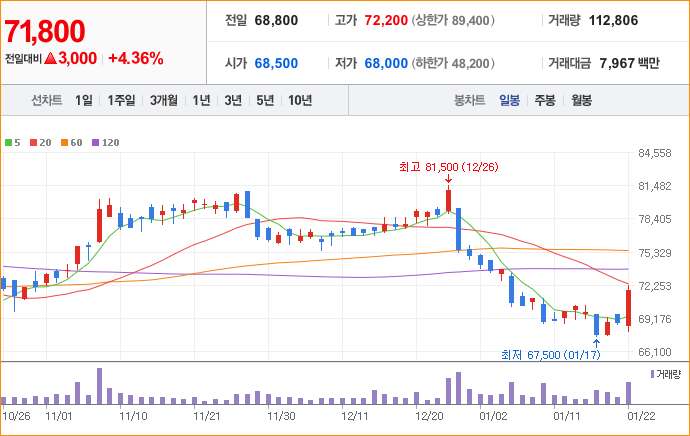
Task: Select 월봉 monthly candle chart
Action: (x=581, y=100)
